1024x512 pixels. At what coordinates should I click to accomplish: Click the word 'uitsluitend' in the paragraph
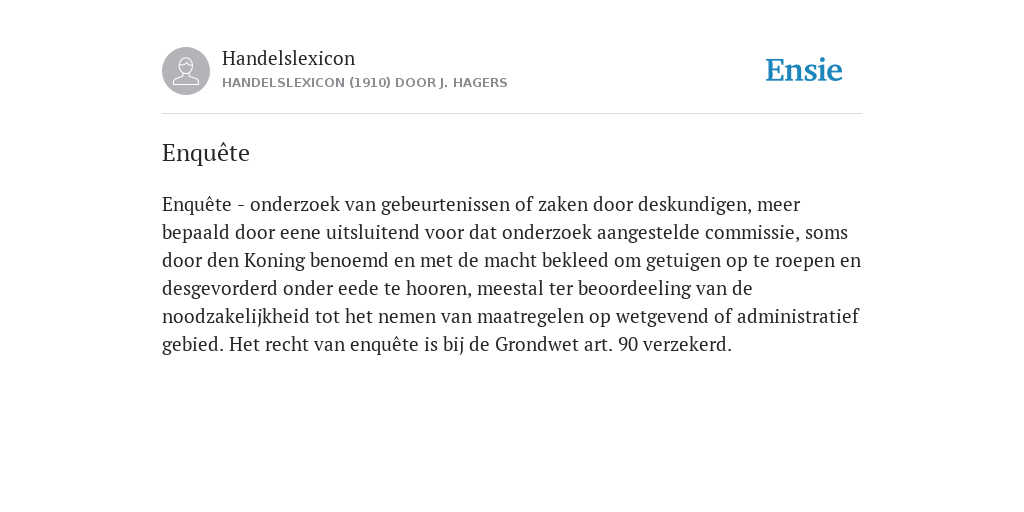[373, 232]
